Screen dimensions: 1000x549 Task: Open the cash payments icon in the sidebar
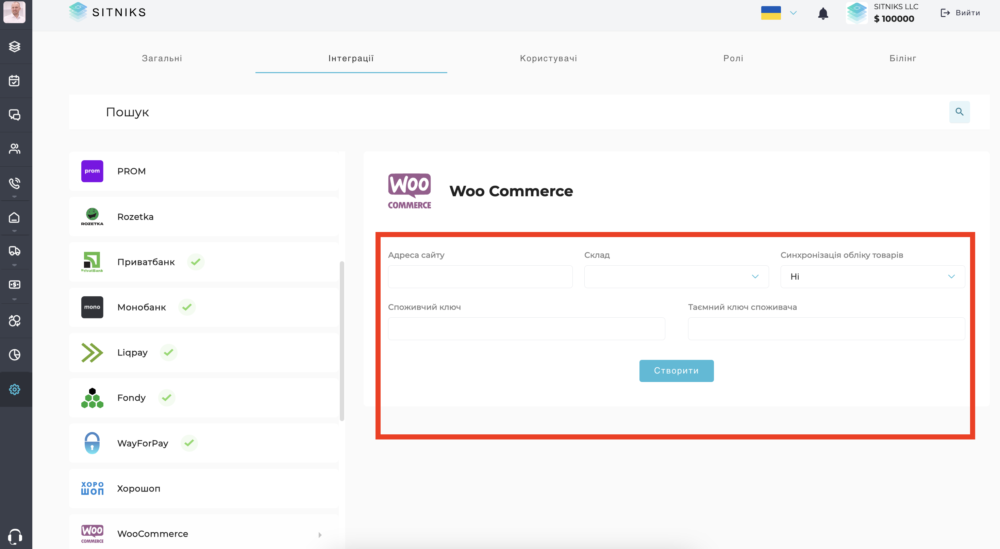pos(14,285)
